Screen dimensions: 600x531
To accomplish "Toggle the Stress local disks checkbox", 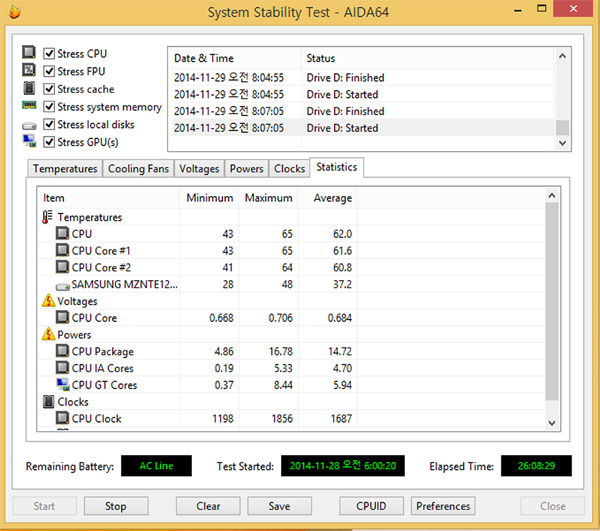I will [x=49, y=124].
